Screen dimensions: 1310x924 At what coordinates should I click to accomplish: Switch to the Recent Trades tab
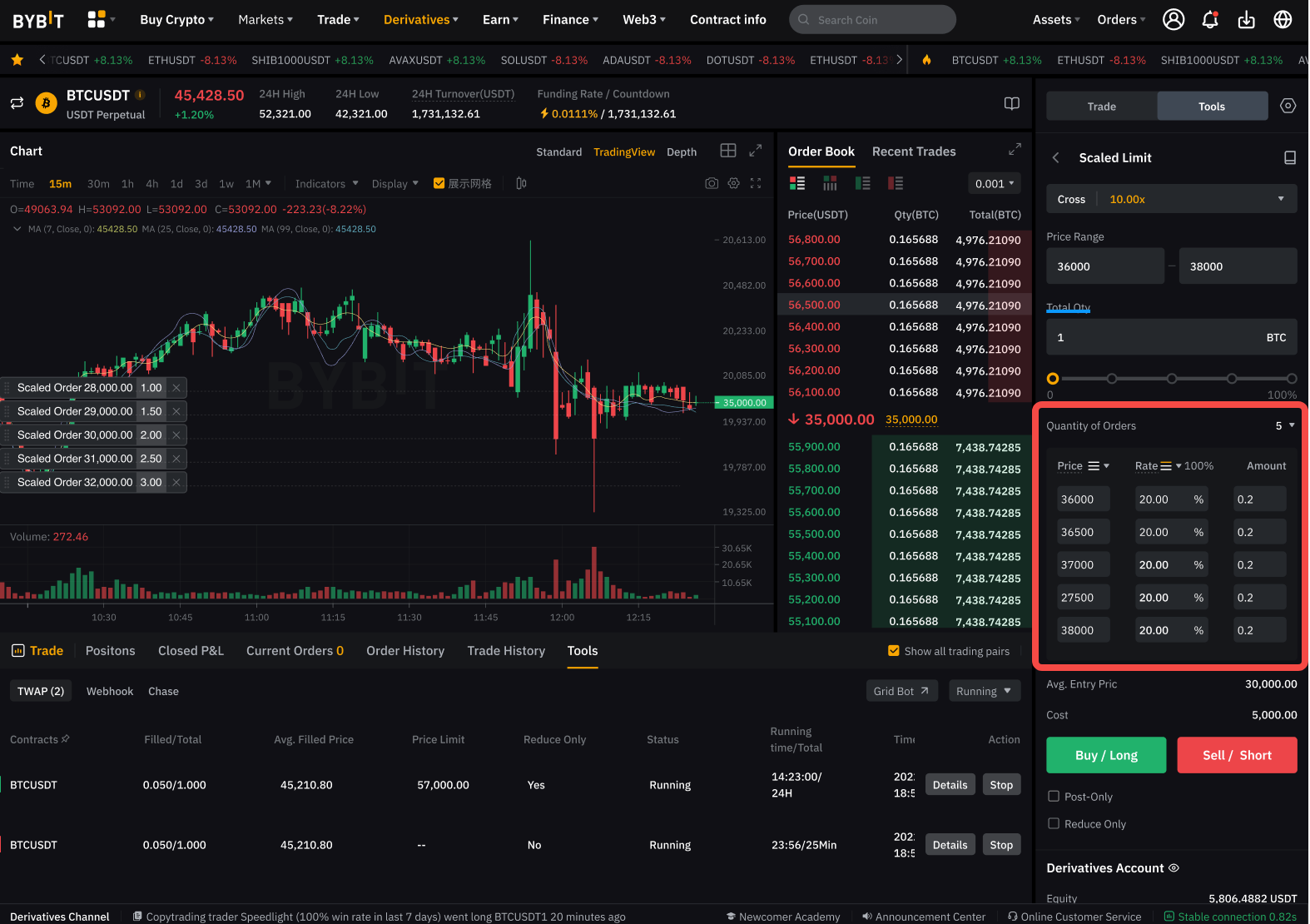[913, 152]
